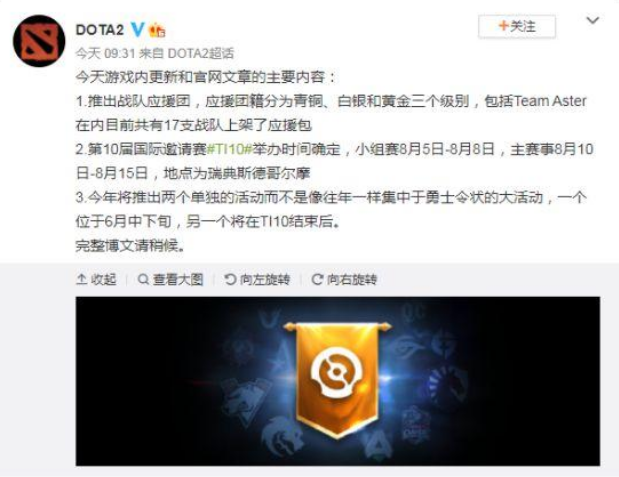Collapse the image with 收起
The image size is (619, 477).
96,280
